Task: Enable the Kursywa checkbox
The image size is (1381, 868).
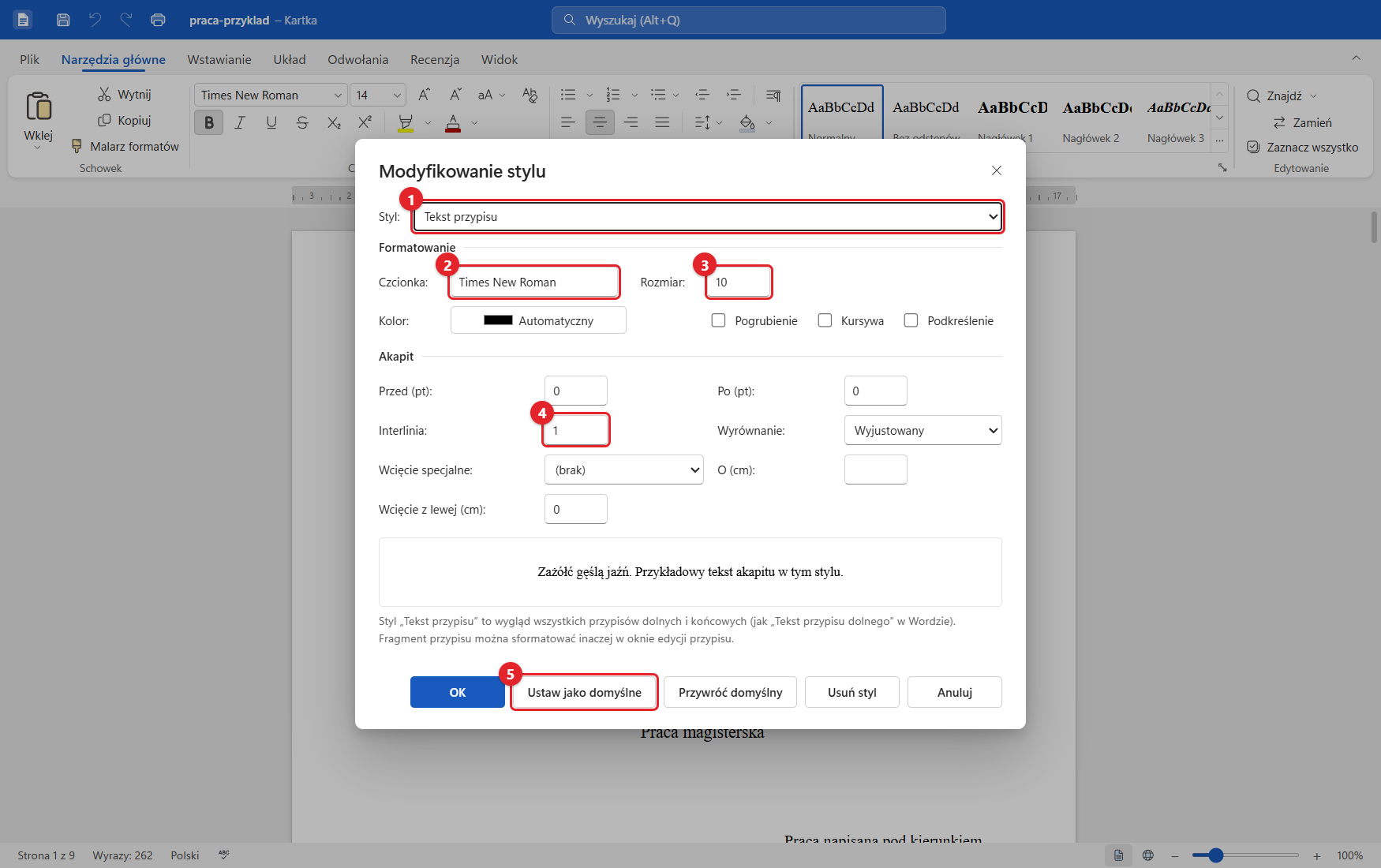Action: [x=825, y=320]
